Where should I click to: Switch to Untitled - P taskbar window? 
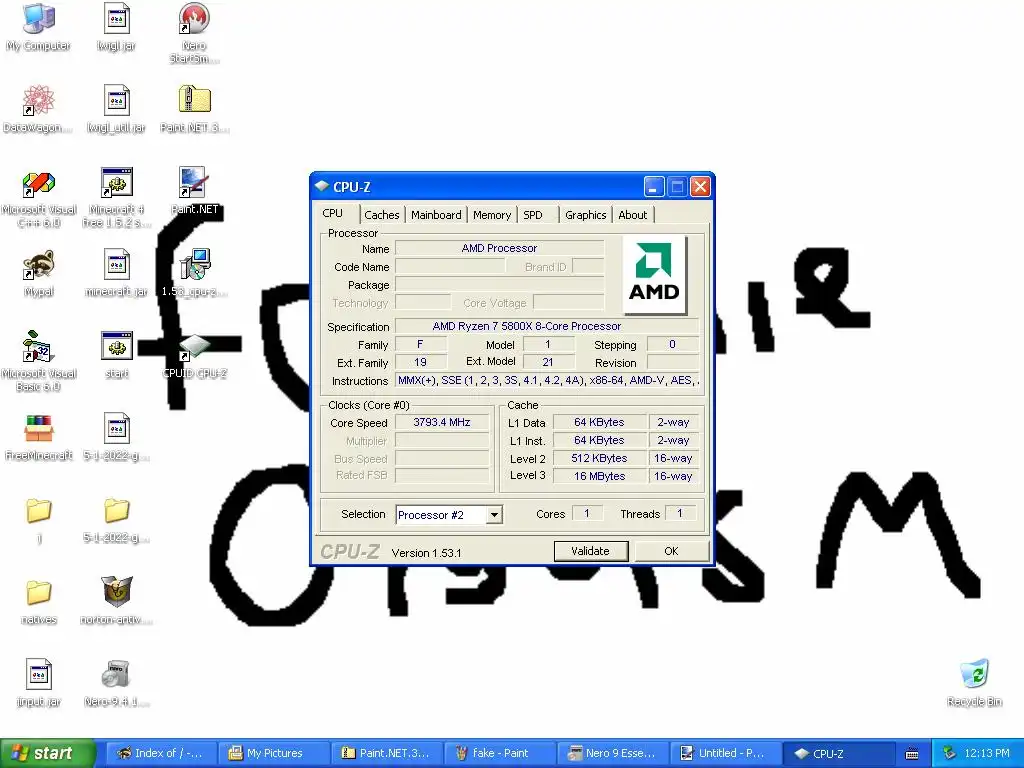pyautogui.click(x=726, y=754)
